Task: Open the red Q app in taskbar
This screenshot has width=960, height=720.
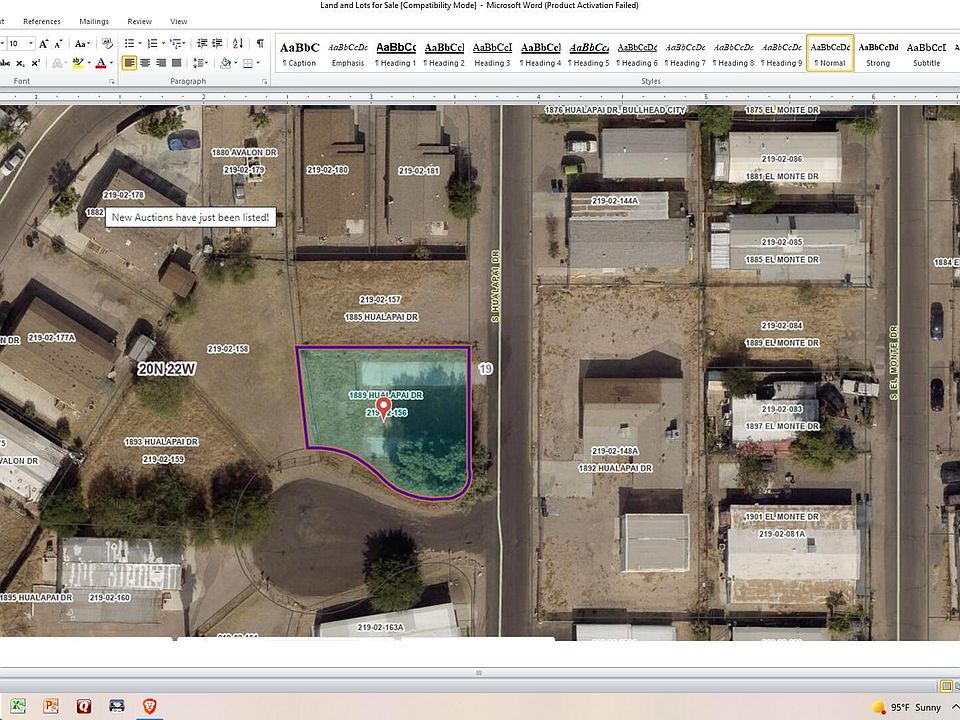Action: (84, 706)
